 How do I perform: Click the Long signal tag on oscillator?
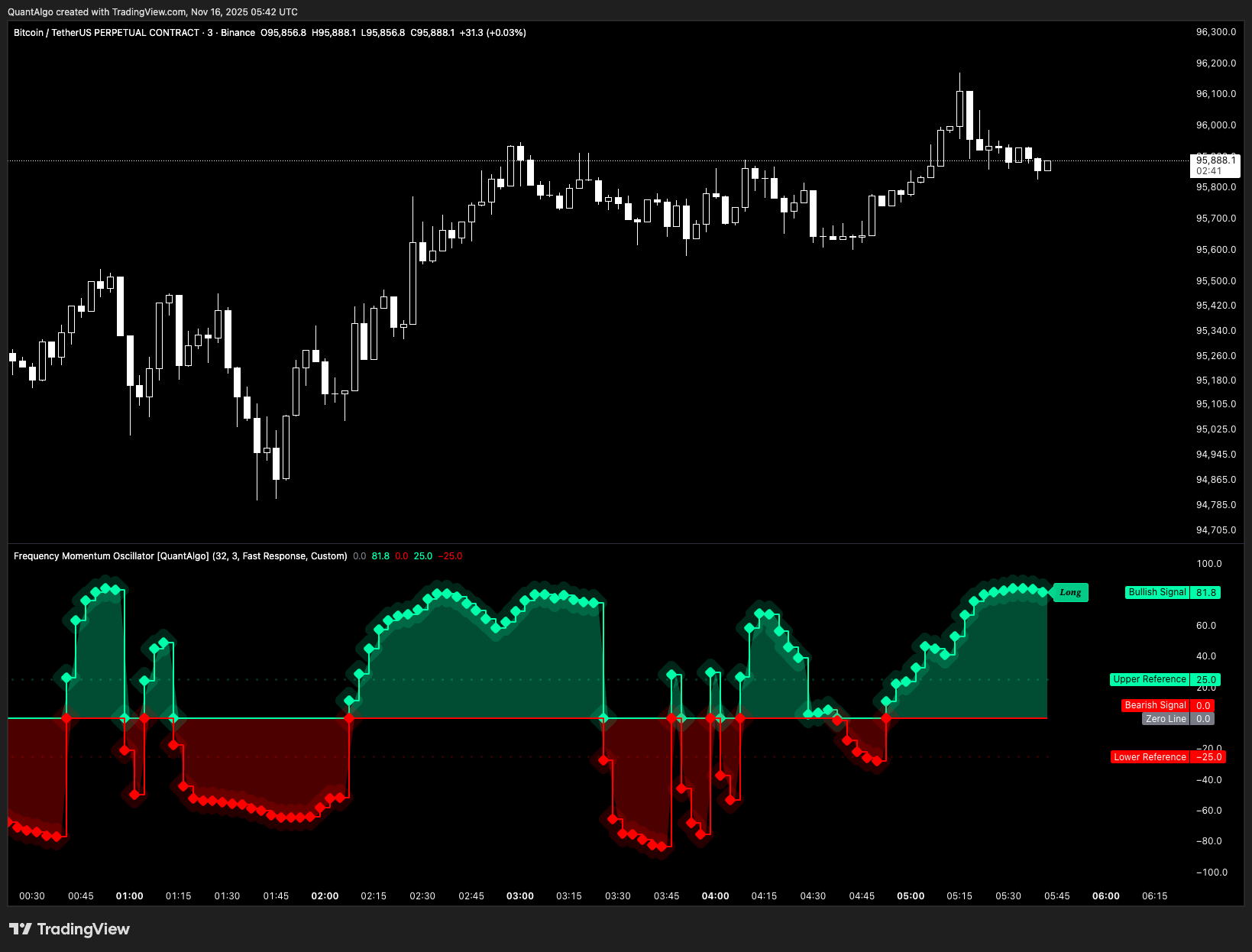pyautogui.click(x=1070, y=592)
